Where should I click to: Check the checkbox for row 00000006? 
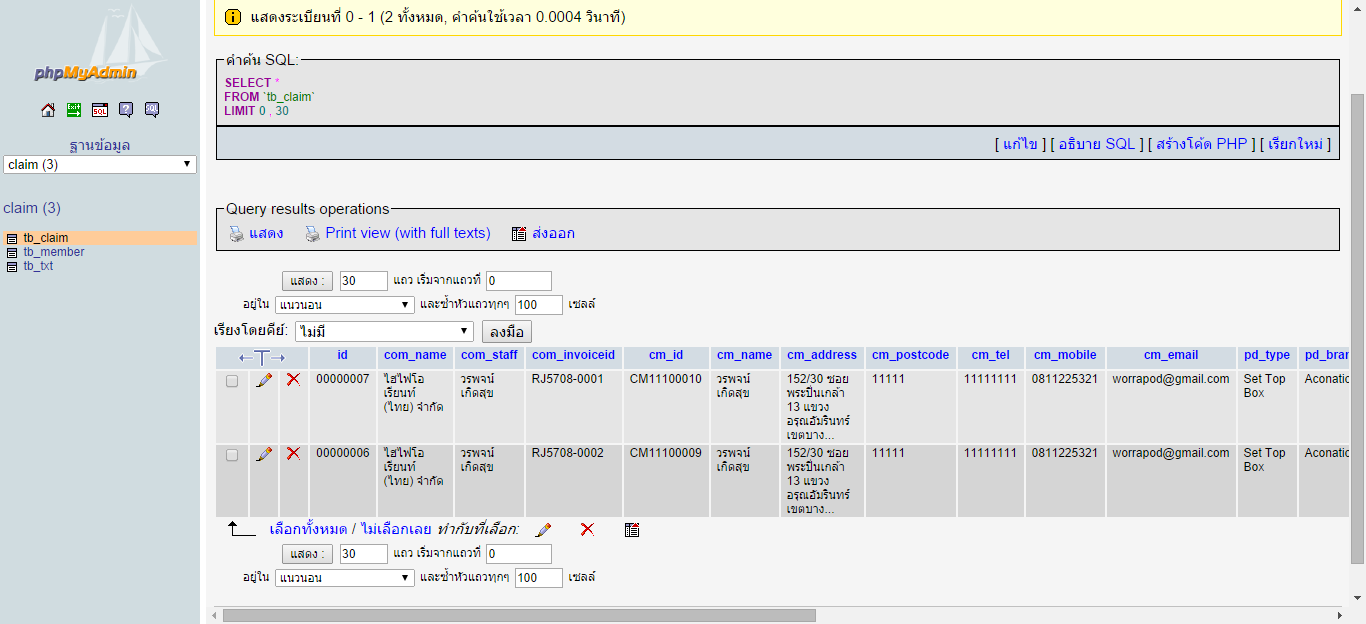(231, 453)
